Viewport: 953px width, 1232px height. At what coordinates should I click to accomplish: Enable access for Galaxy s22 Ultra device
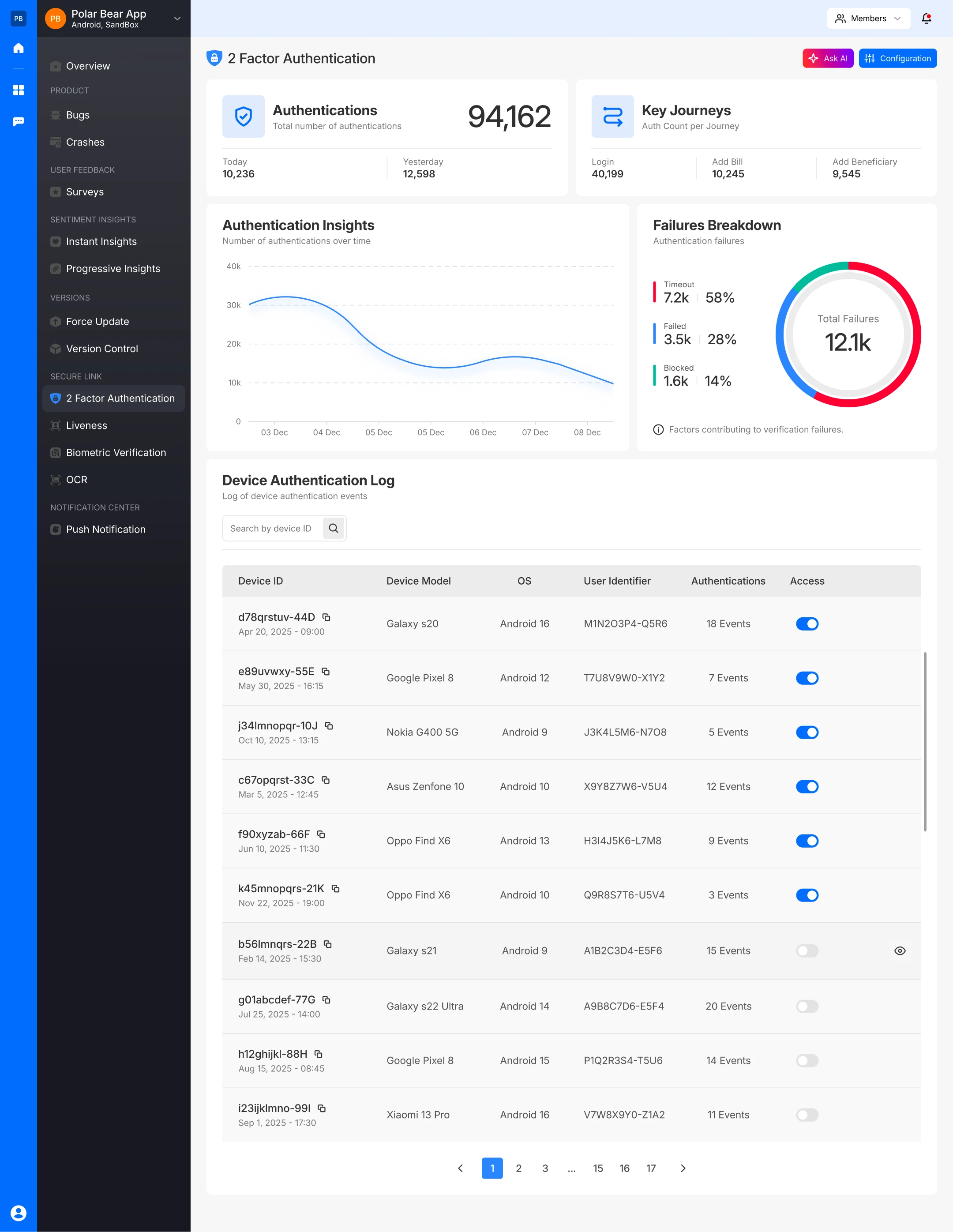[807, 1007]
